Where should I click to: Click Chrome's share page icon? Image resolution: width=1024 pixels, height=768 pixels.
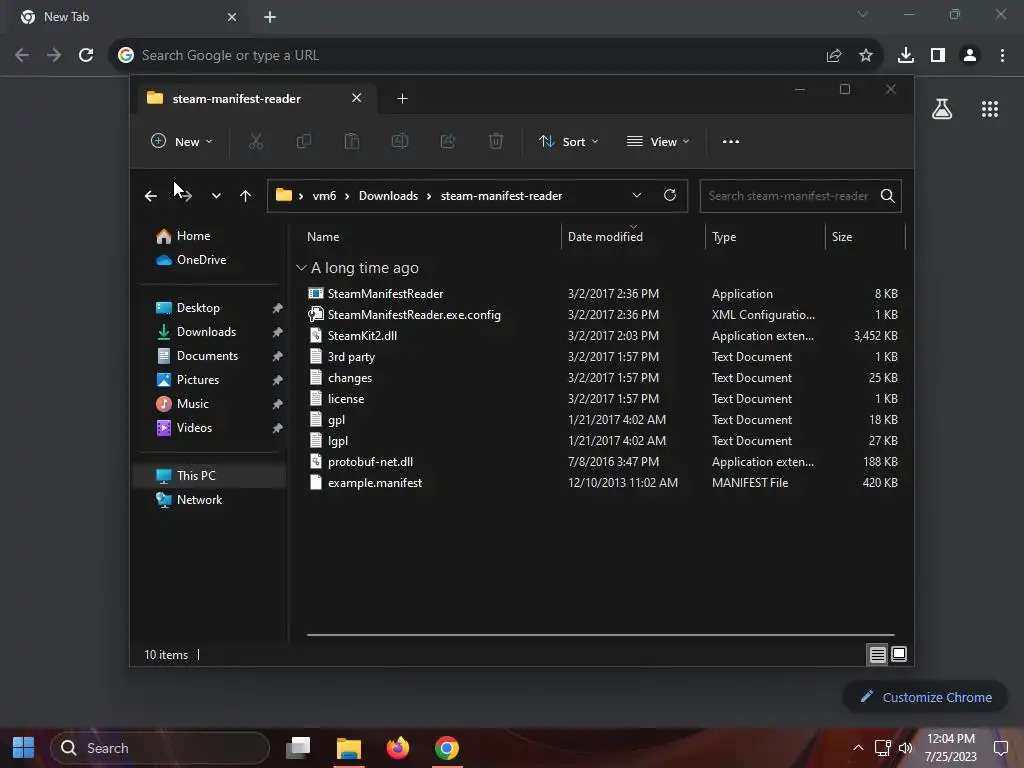click(x=834, y=55)
